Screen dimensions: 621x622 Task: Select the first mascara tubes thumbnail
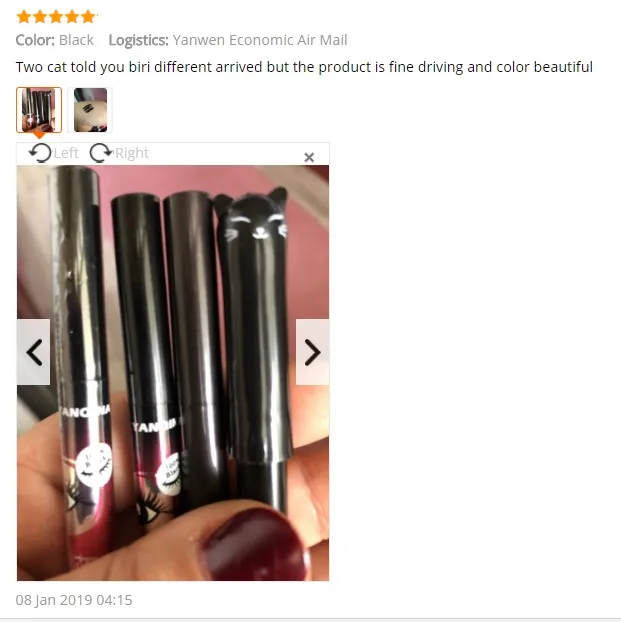tap(39, 110)
